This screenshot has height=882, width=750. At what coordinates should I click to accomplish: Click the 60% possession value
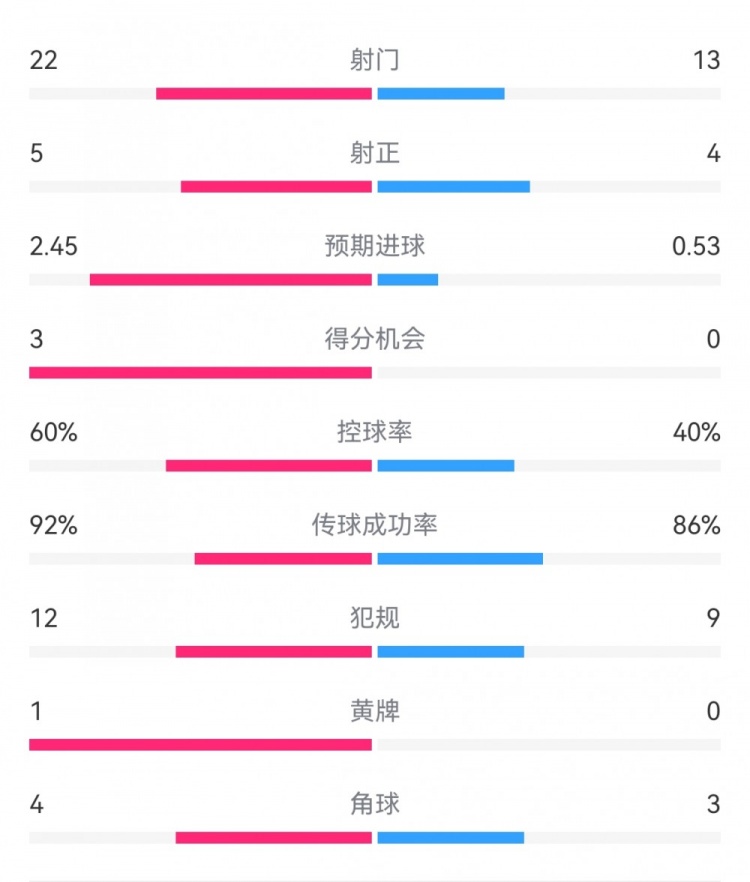click(54, 432)
